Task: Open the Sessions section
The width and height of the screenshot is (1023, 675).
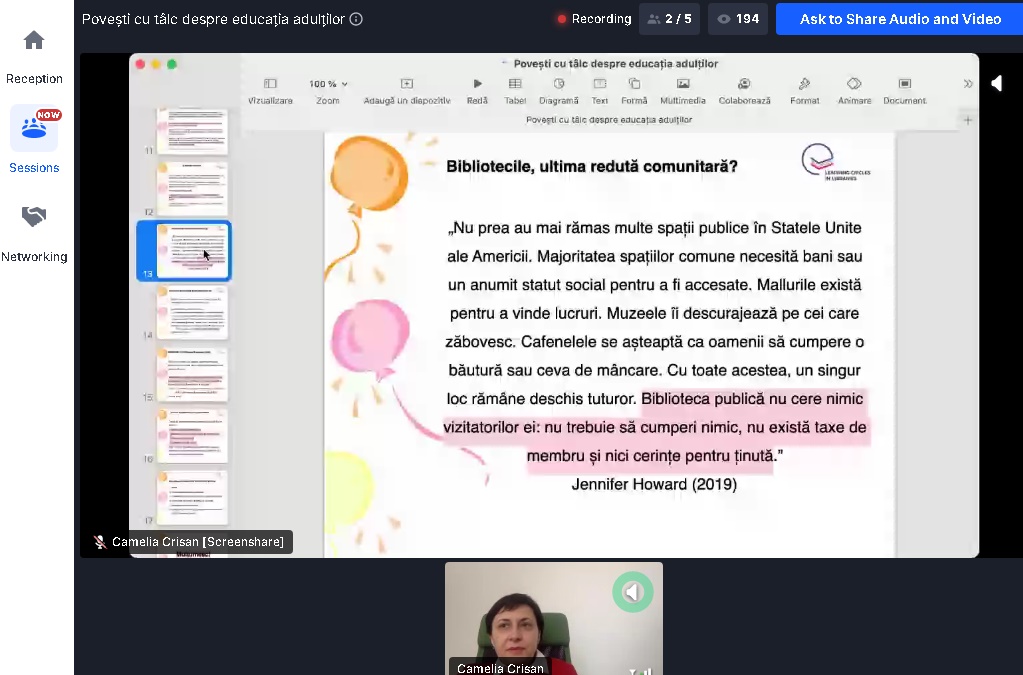Action: pyautogui.click(x=34, y=129)
